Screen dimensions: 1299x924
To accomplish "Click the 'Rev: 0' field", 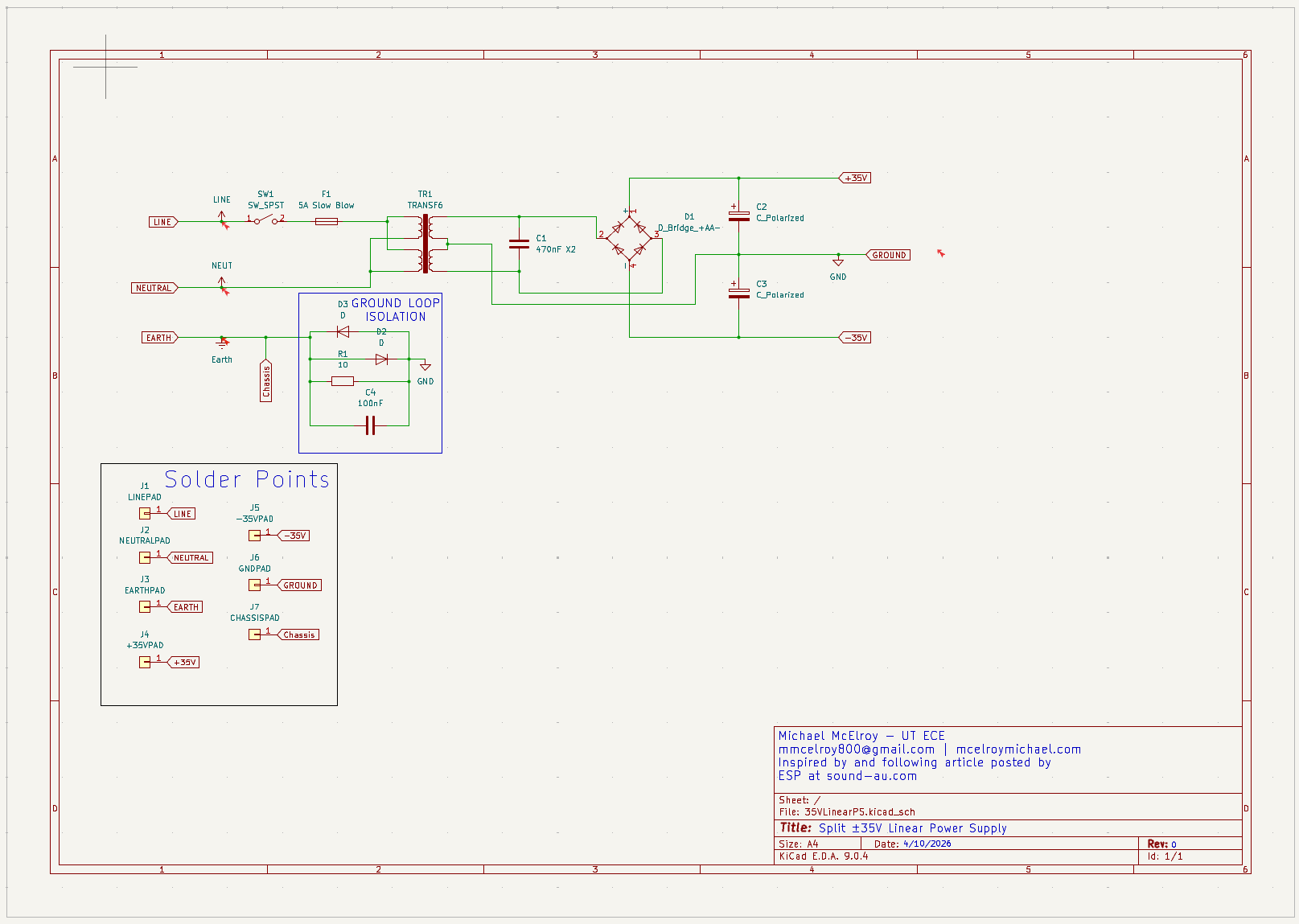I will coord(1162,844).
